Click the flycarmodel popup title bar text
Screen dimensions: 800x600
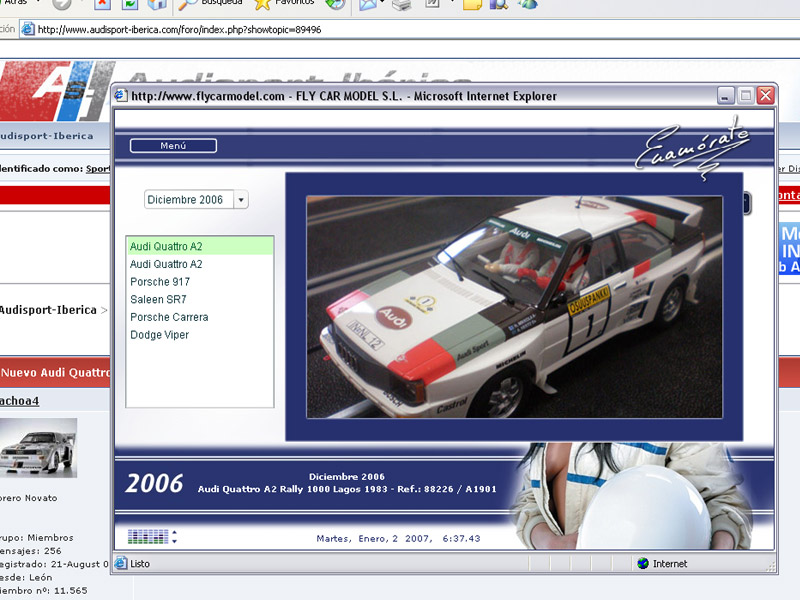(x=344, y=96)
